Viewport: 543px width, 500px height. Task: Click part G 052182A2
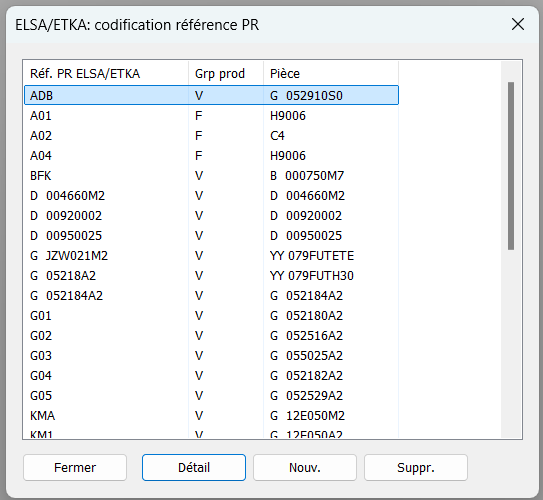click(x=306, y=376)
